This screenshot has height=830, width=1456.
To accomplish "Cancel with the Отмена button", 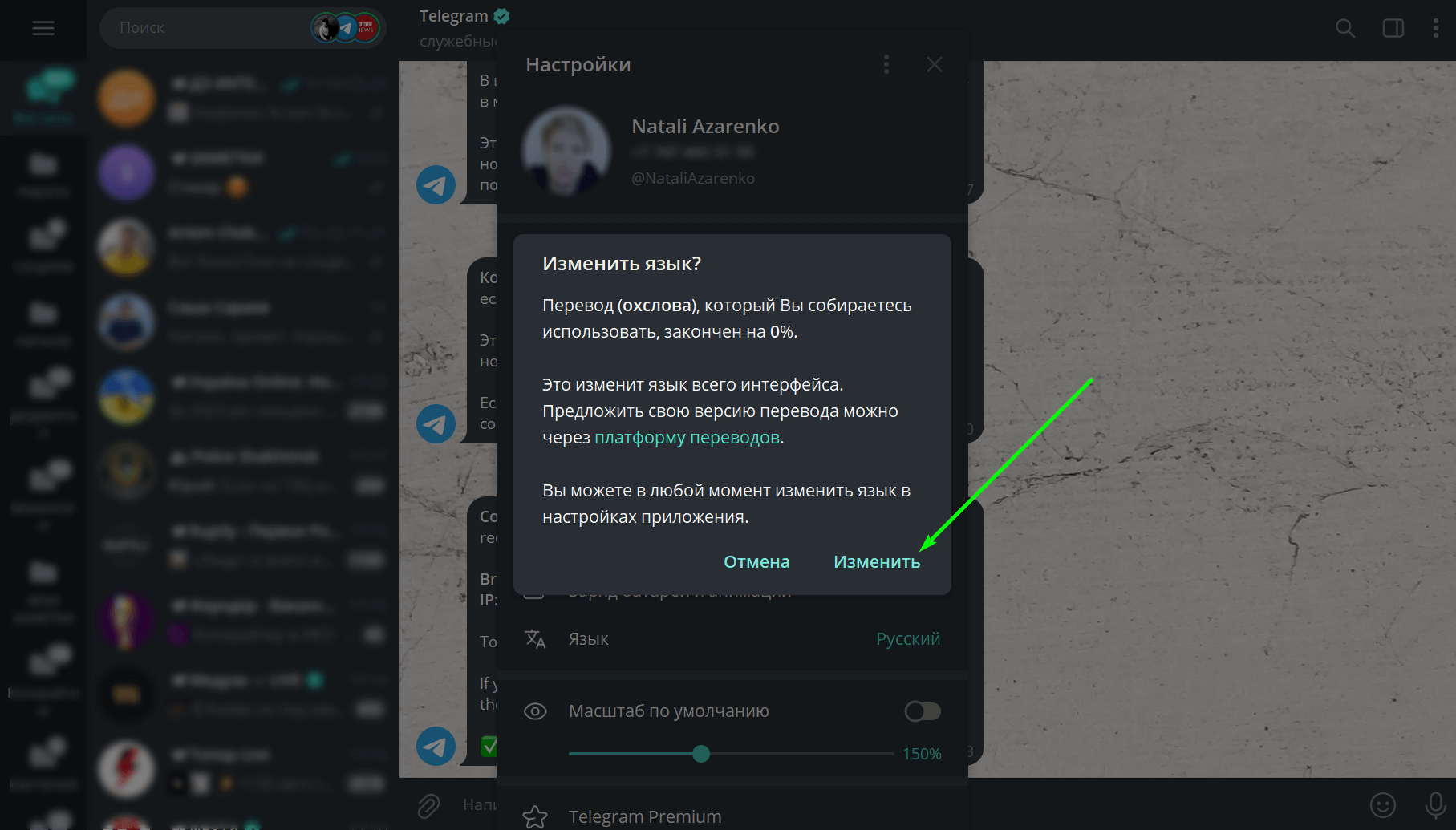I will (x=756, y=561).
